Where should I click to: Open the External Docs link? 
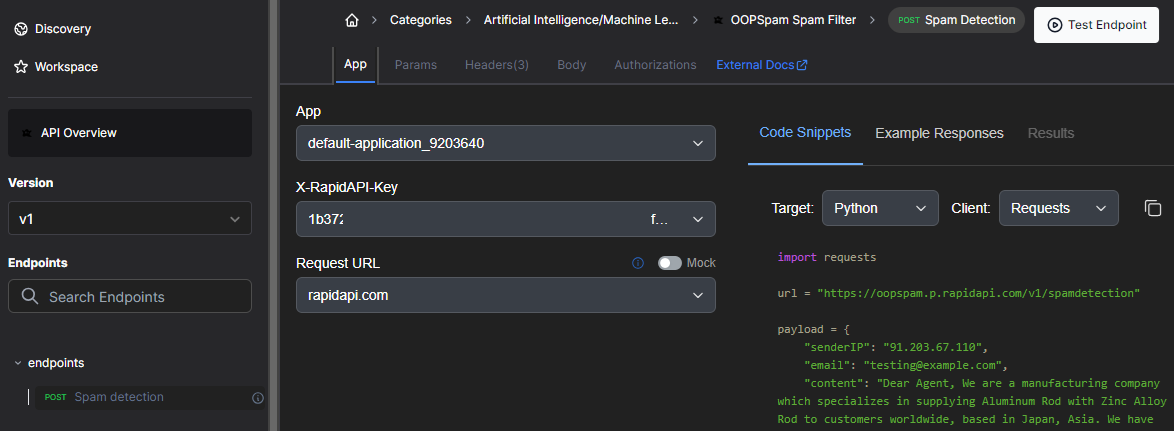coord(761,65)
